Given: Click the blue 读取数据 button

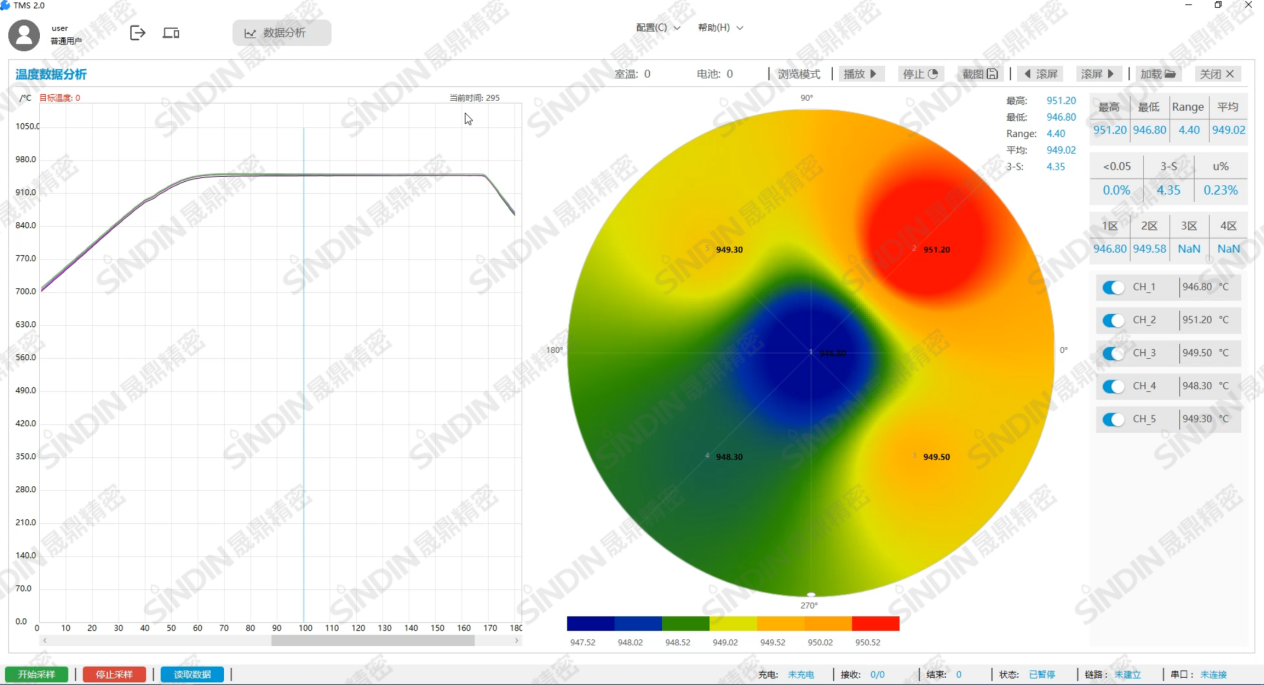Looking at the screenshot, I should [192, 675].
